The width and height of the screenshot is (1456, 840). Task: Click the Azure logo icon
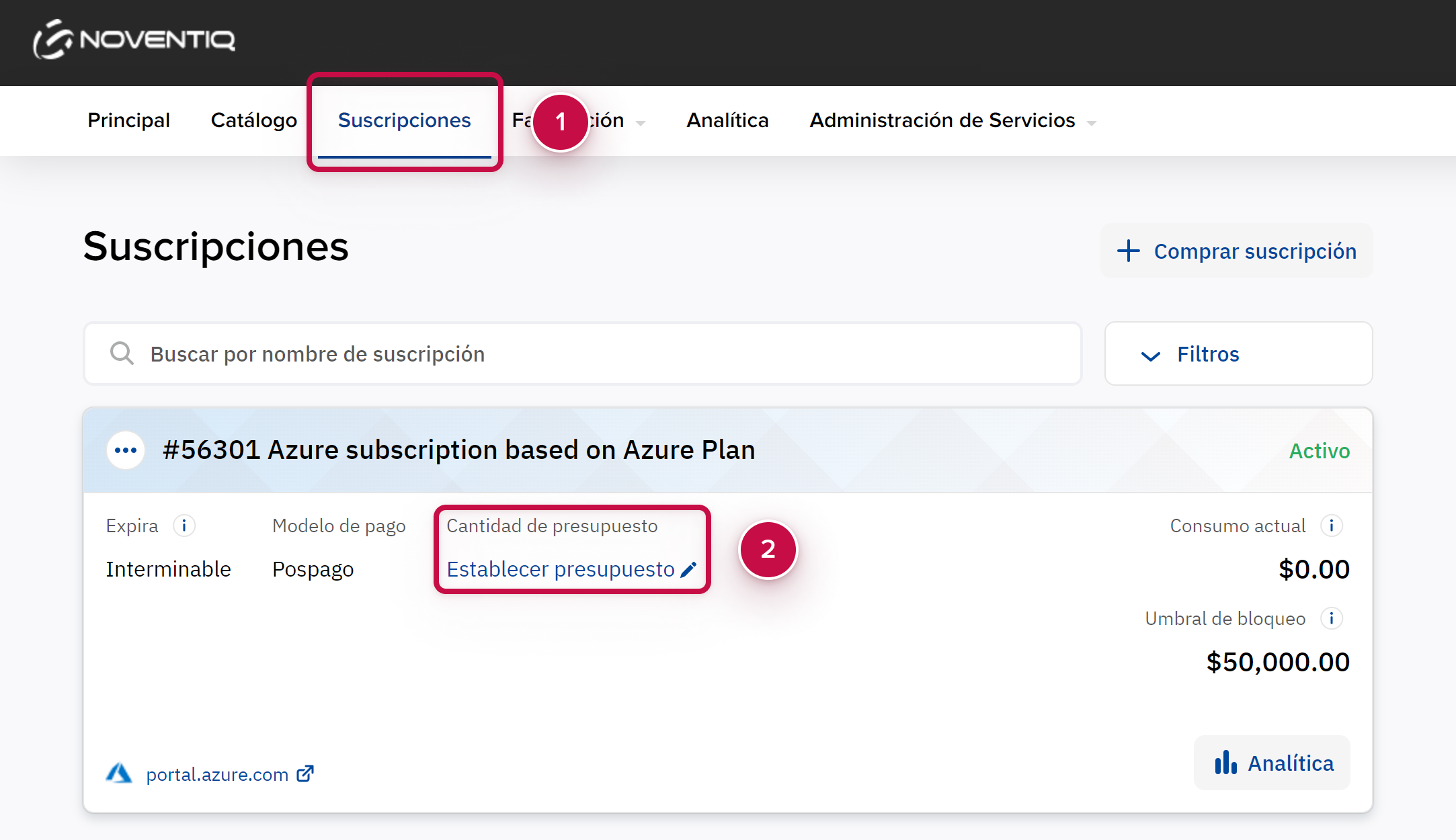pos(119,773)
